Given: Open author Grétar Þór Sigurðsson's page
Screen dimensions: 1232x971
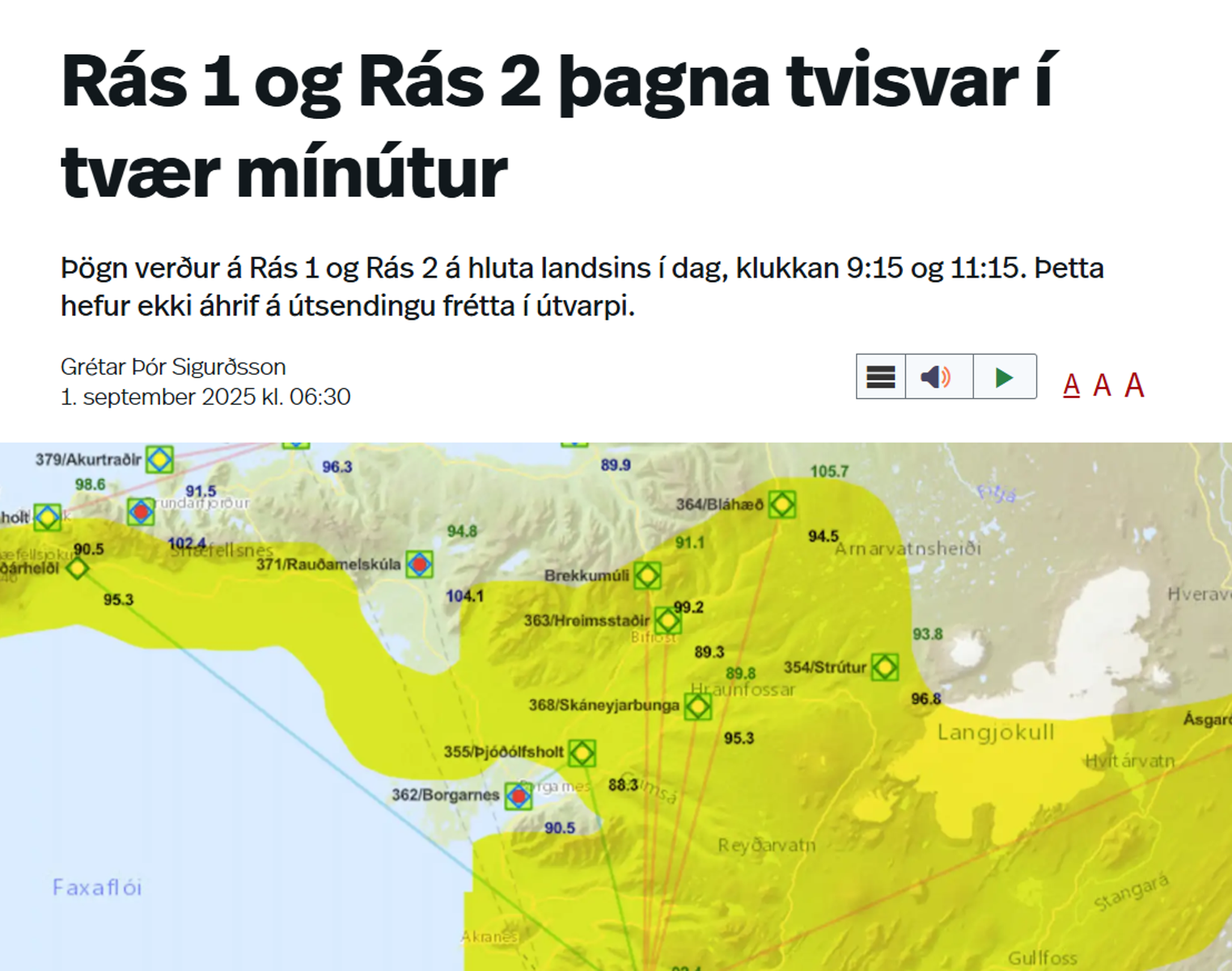Looking at the screenshot, I should pos(173,367).
